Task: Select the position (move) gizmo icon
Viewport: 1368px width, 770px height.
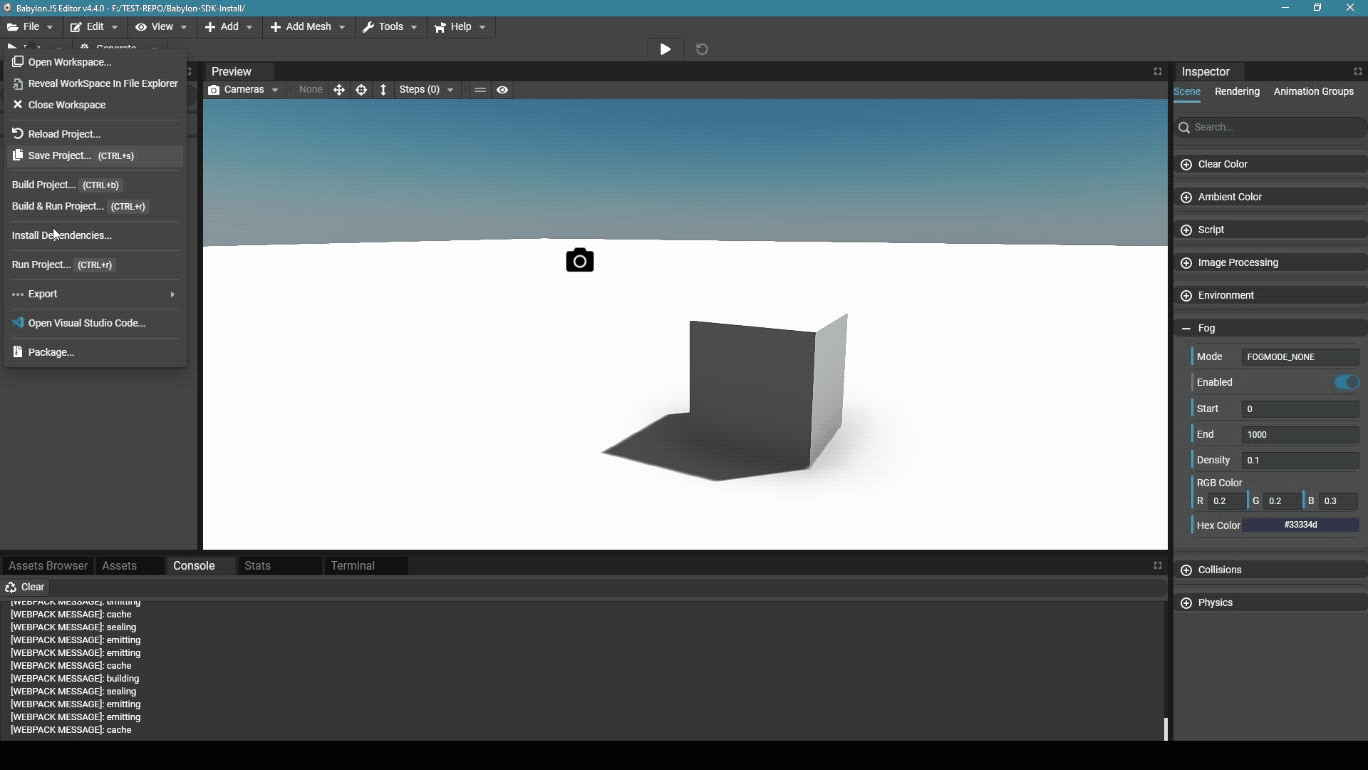Action: tap(339, 90)
